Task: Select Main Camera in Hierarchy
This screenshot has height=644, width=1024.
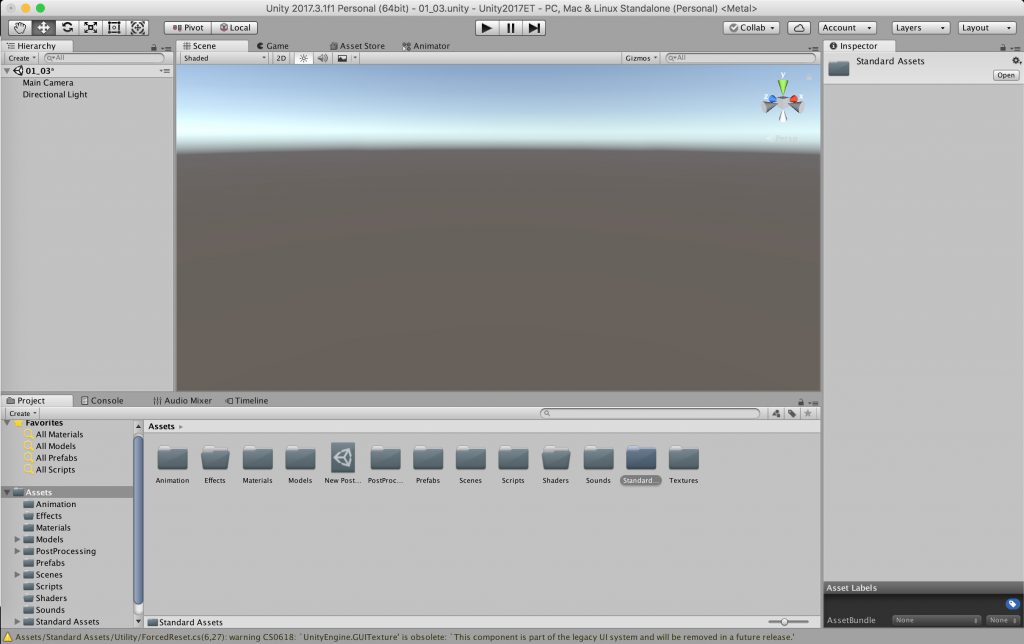Action: coord(48,83)
